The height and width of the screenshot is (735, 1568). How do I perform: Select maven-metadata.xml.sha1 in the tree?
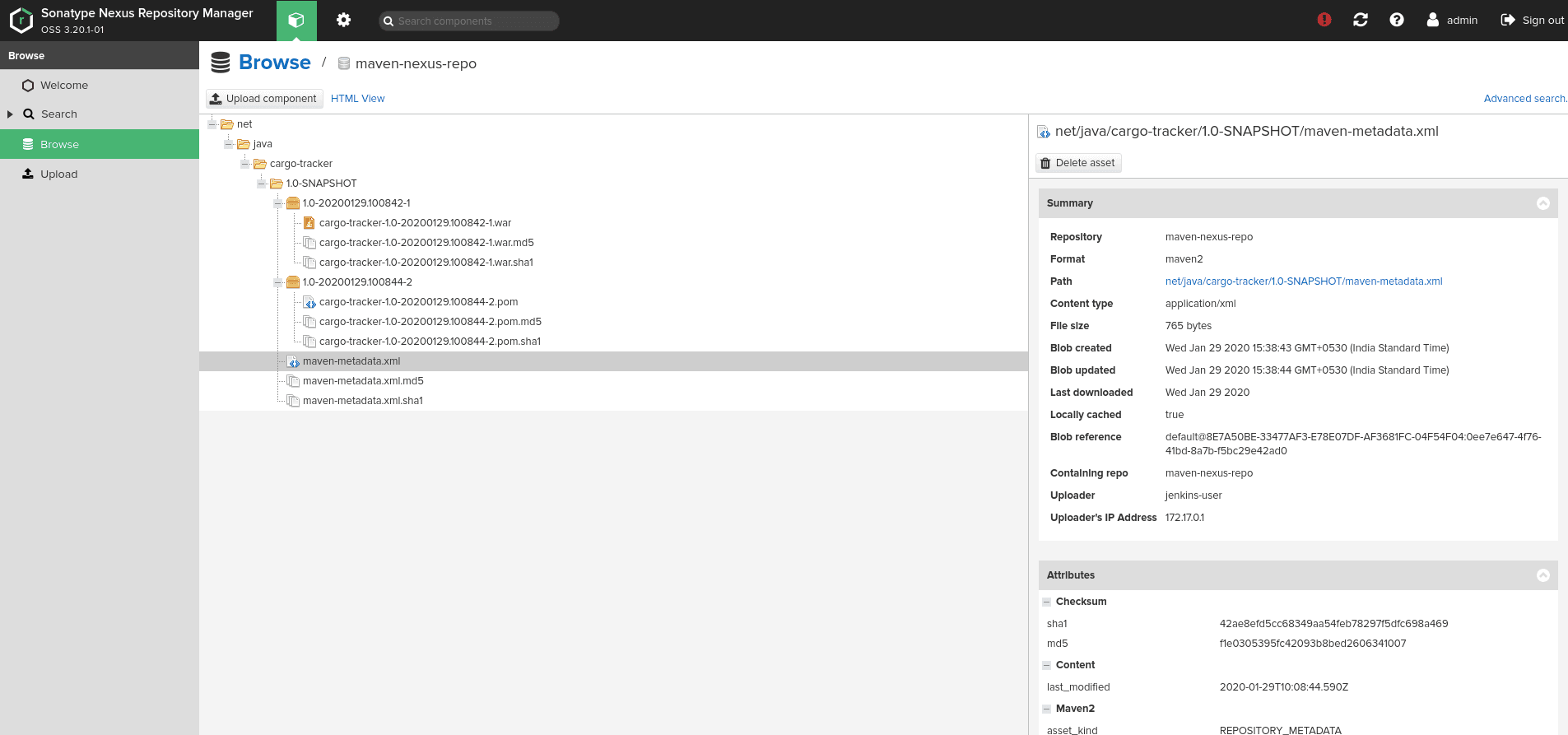click(362, 401)
